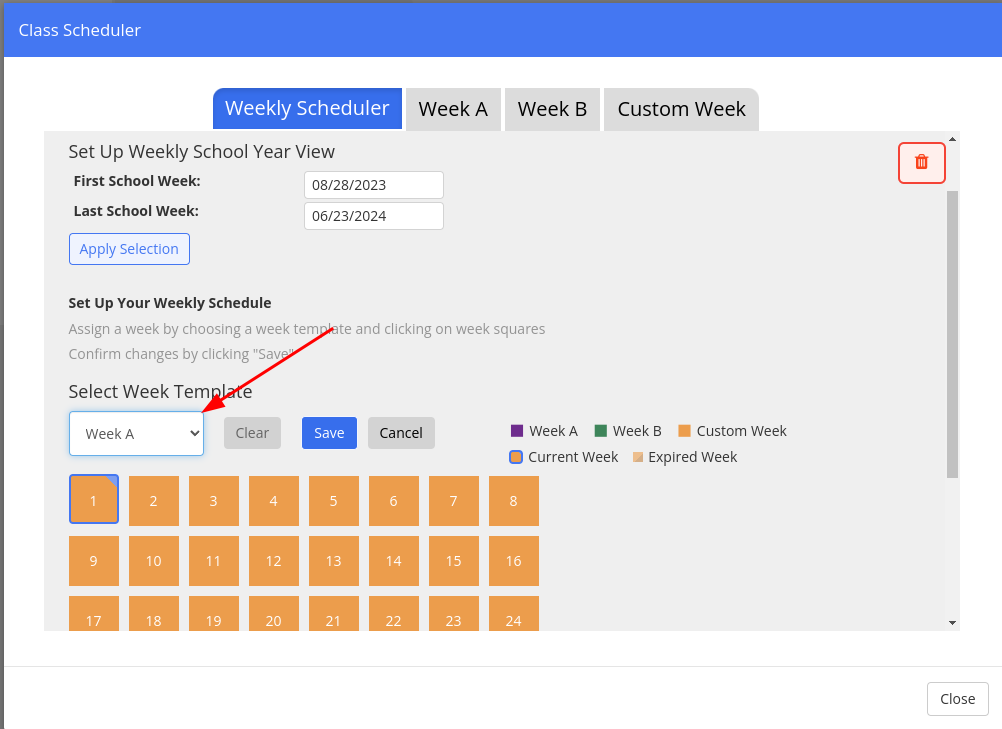This screenshot has height=729, width=1002.
Task: Click the Clear button
Action: [252, 433]
